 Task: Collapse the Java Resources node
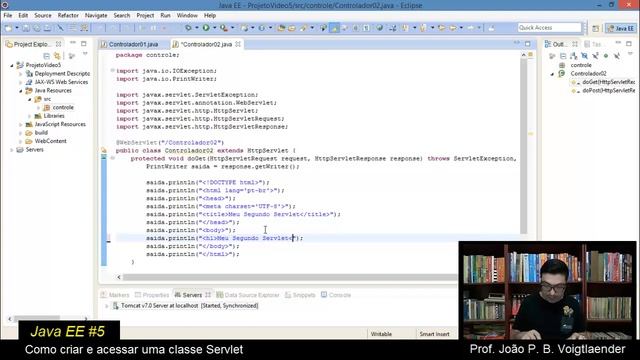20,91
